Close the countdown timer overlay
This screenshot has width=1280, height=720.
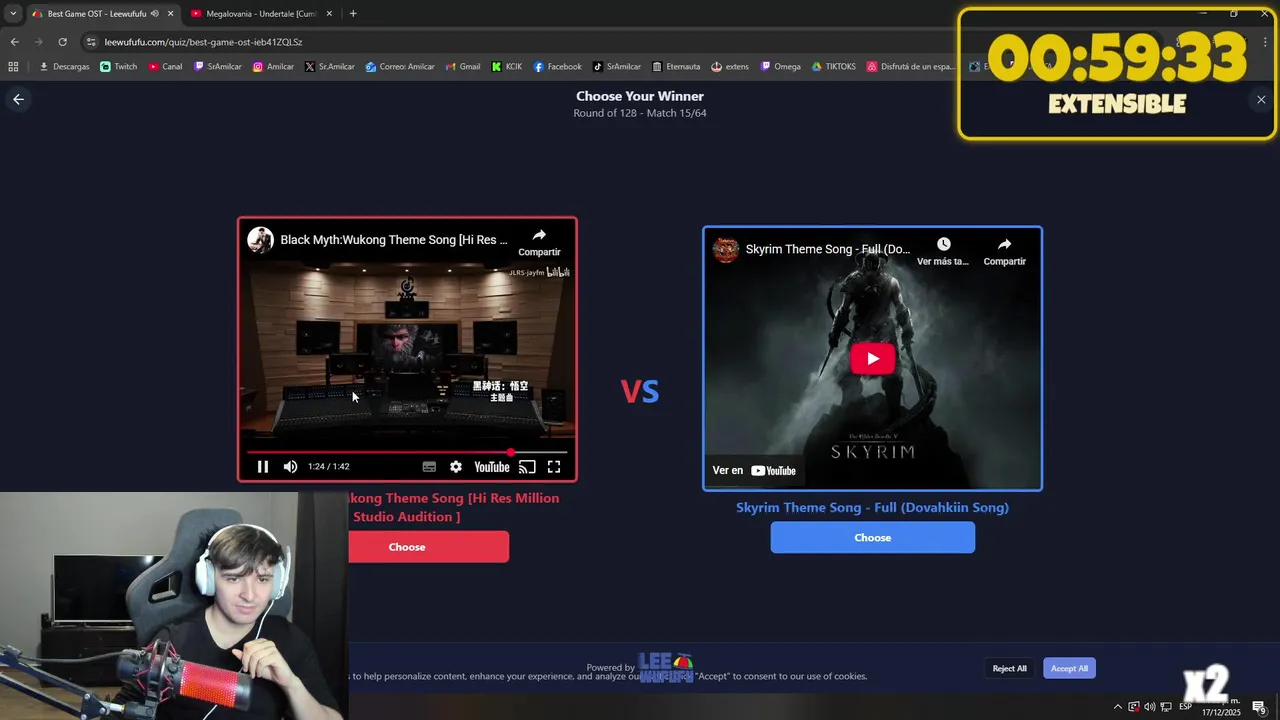click(x=1261, y=99)
